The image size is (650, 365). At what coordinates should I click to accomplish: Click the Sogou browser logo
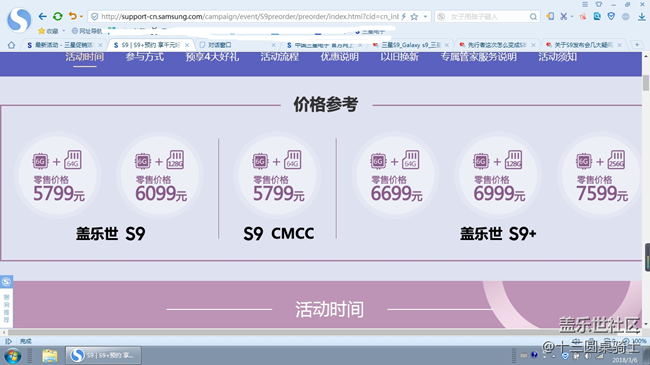[19, 19]
